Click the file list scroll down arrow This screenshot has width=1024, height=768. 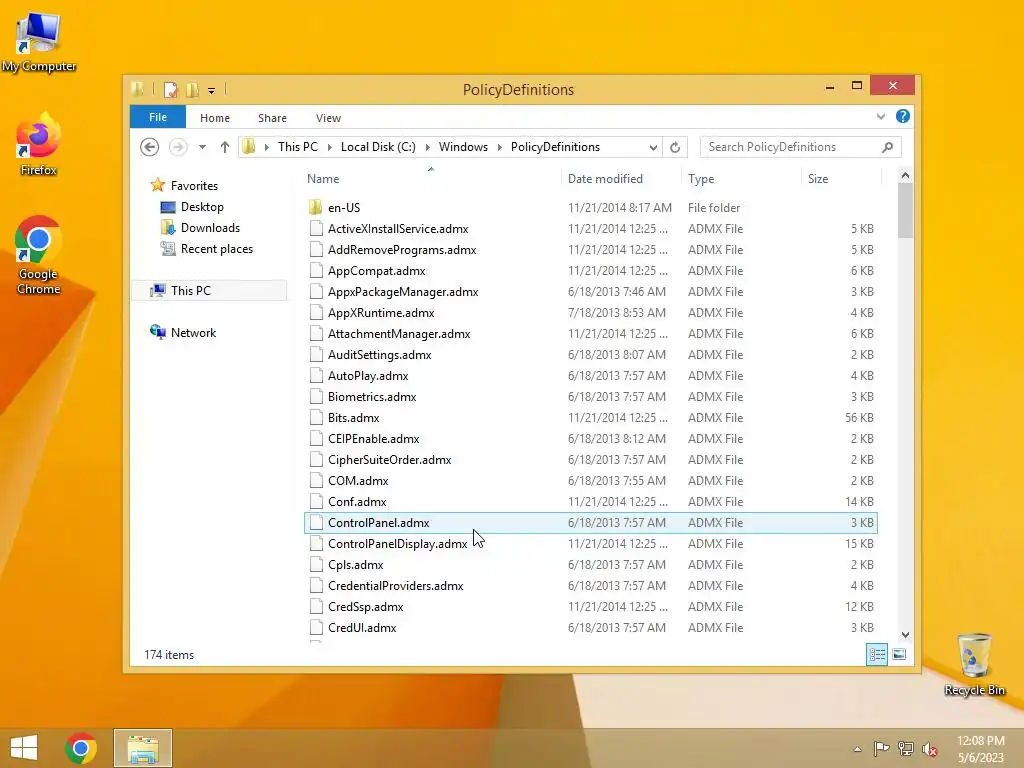[x=905, y=635]
